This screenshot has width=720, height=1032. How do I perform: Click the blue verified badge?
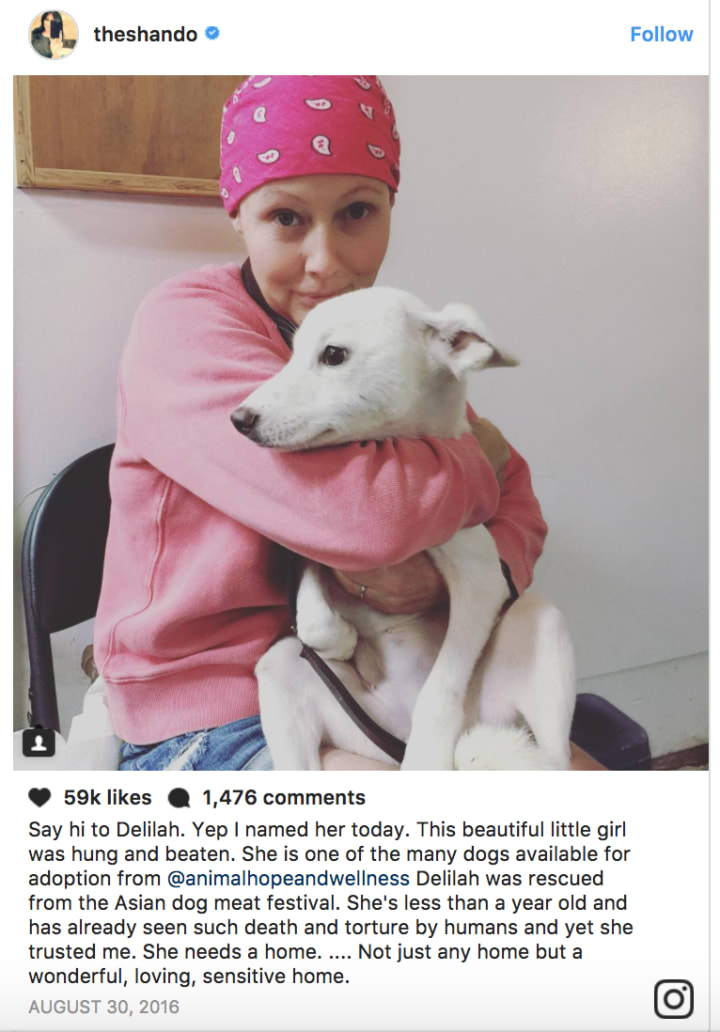[212, 33]
